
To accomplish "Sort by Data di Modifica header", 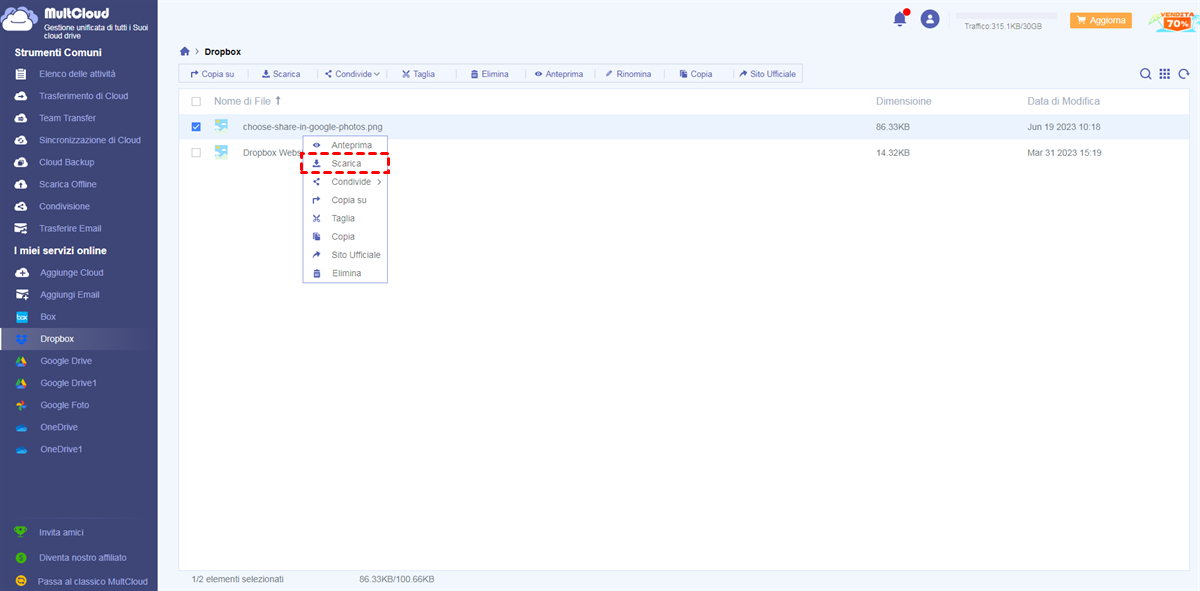I will (x=1064, y=101).
